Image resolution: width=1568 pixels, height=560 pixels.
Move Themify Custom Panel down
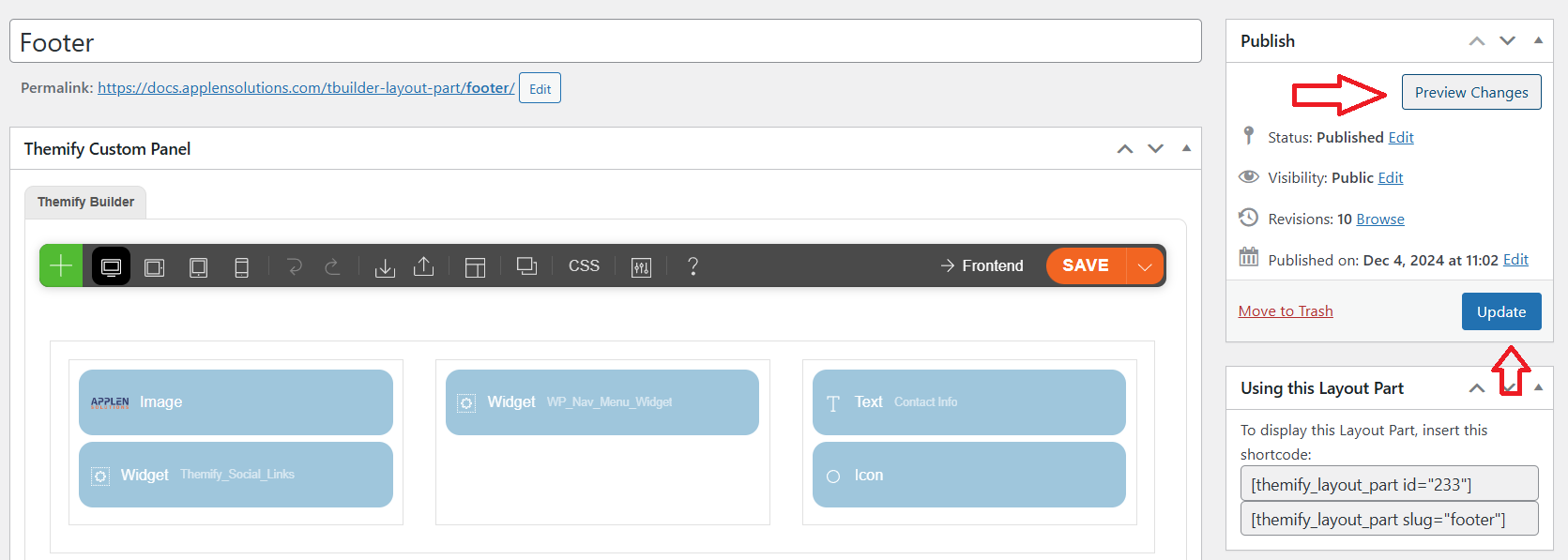coord(1155,149)
